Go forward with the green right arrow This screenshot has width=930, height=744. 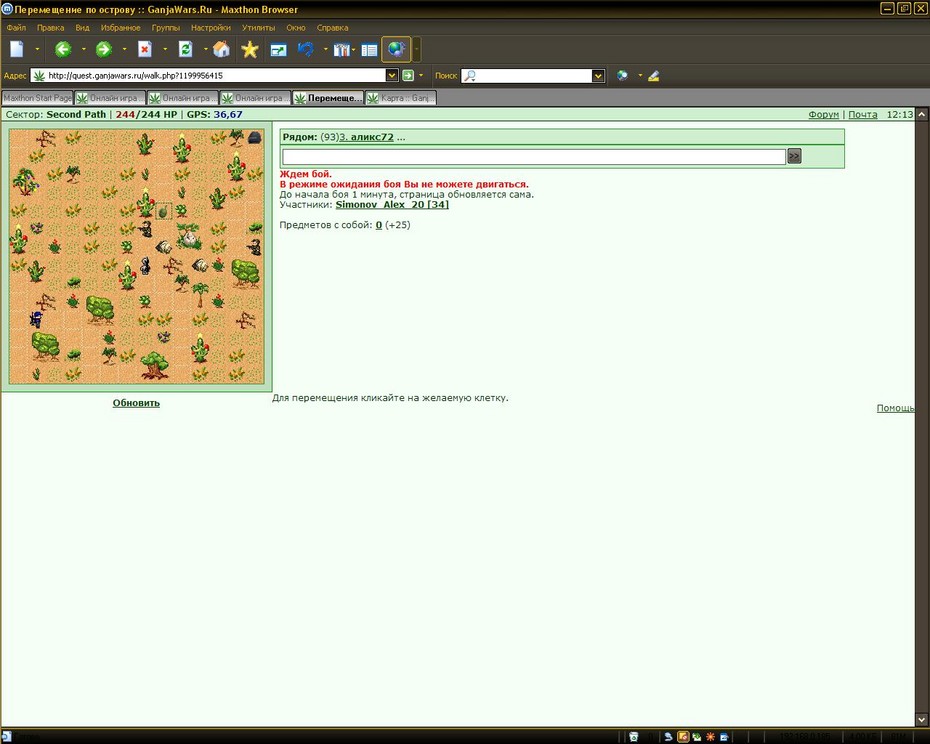click(x=104, y=49)
